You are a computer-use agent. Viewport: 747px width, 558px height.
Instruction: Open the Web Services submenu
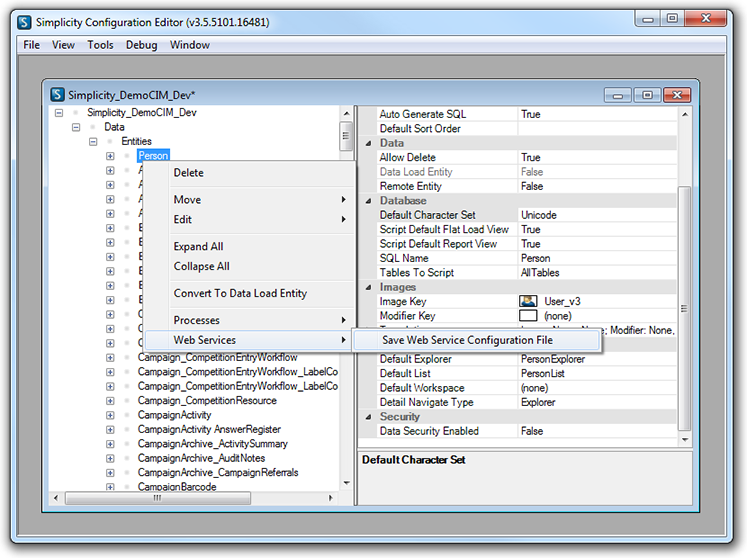(x=248, y=340)
